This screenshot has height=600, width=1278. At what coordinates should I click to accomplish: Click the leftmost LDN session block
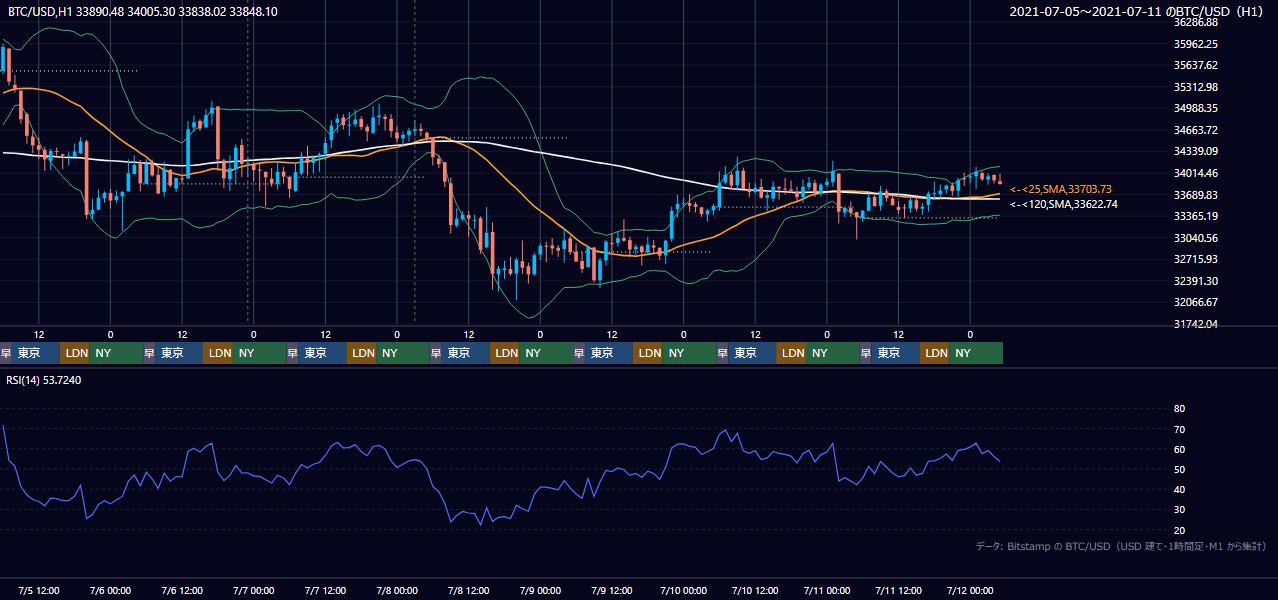click(75, 353)
